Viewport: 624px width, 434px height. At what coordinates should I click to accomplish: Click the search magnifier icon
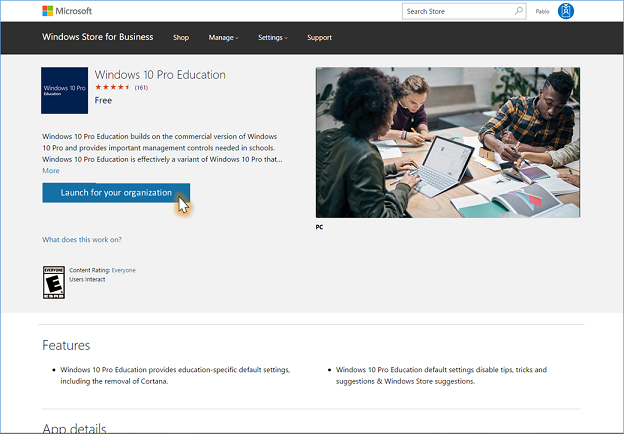[x=518, y=11]
